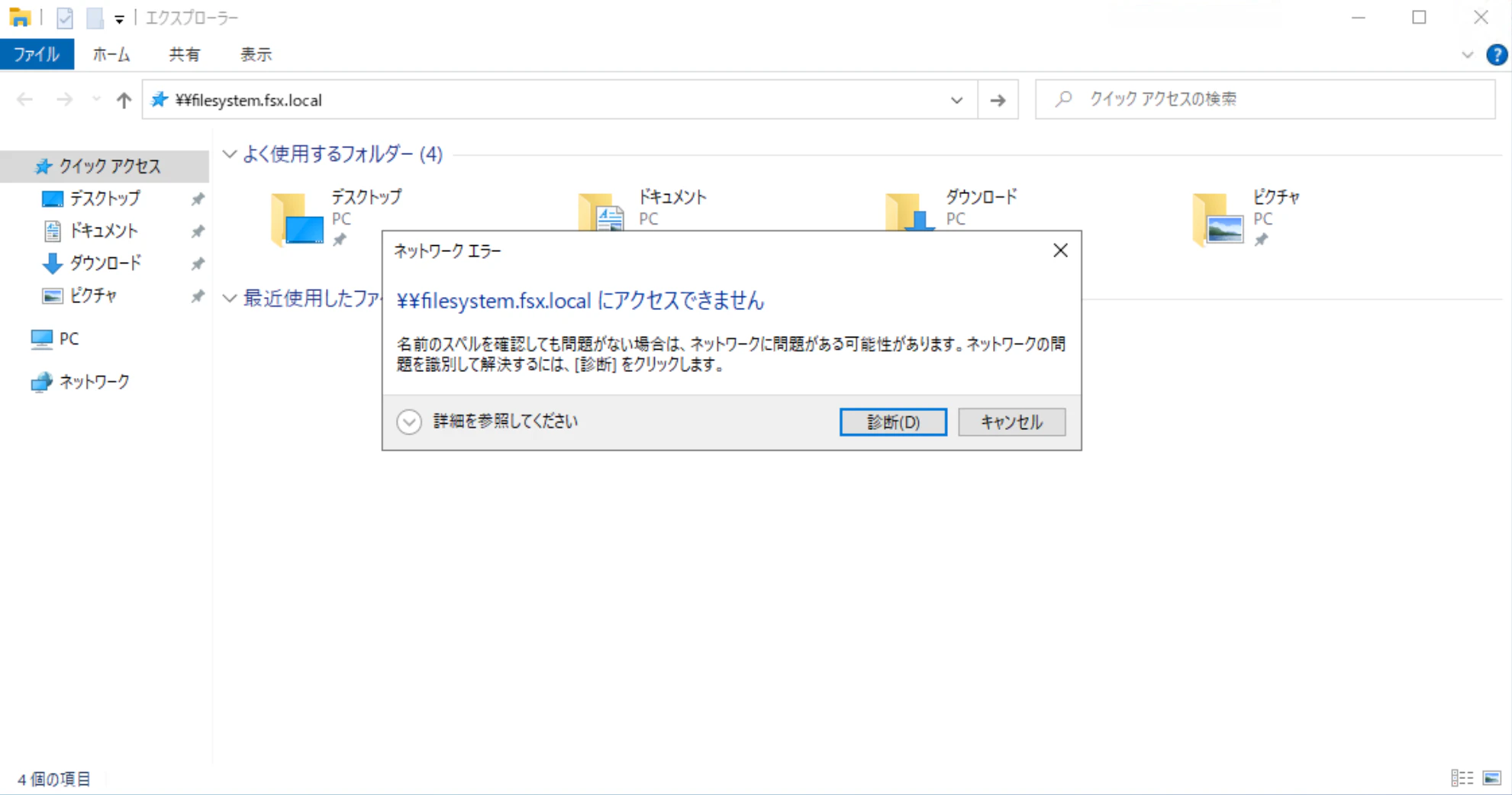Click pin icon next to sidebar ピクチャ
1512x795 pixels.
click(x=198, y=296)
